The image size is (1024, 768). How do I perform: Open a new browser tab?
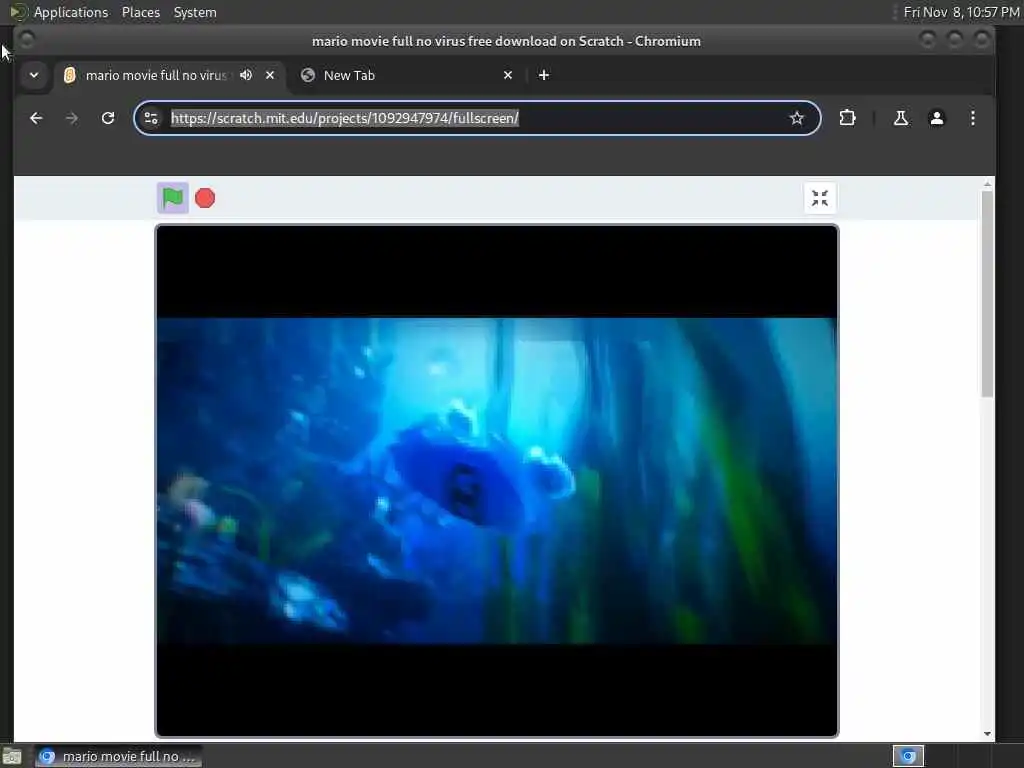tap(543, 75)
